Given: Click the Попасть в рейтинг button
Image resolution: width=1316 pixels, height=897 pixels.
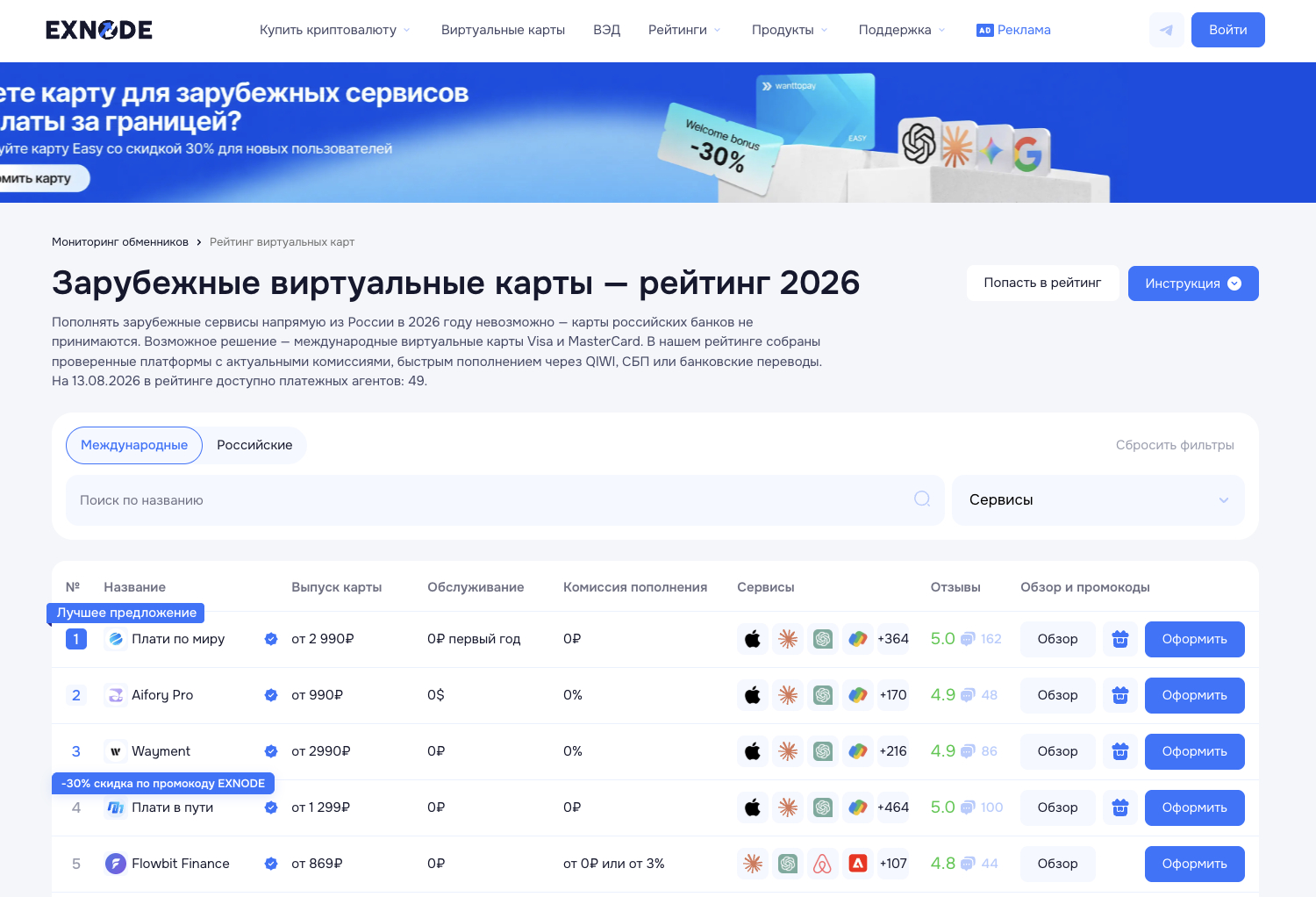Looking at the screenshot, I should (x=1042, y=283).
